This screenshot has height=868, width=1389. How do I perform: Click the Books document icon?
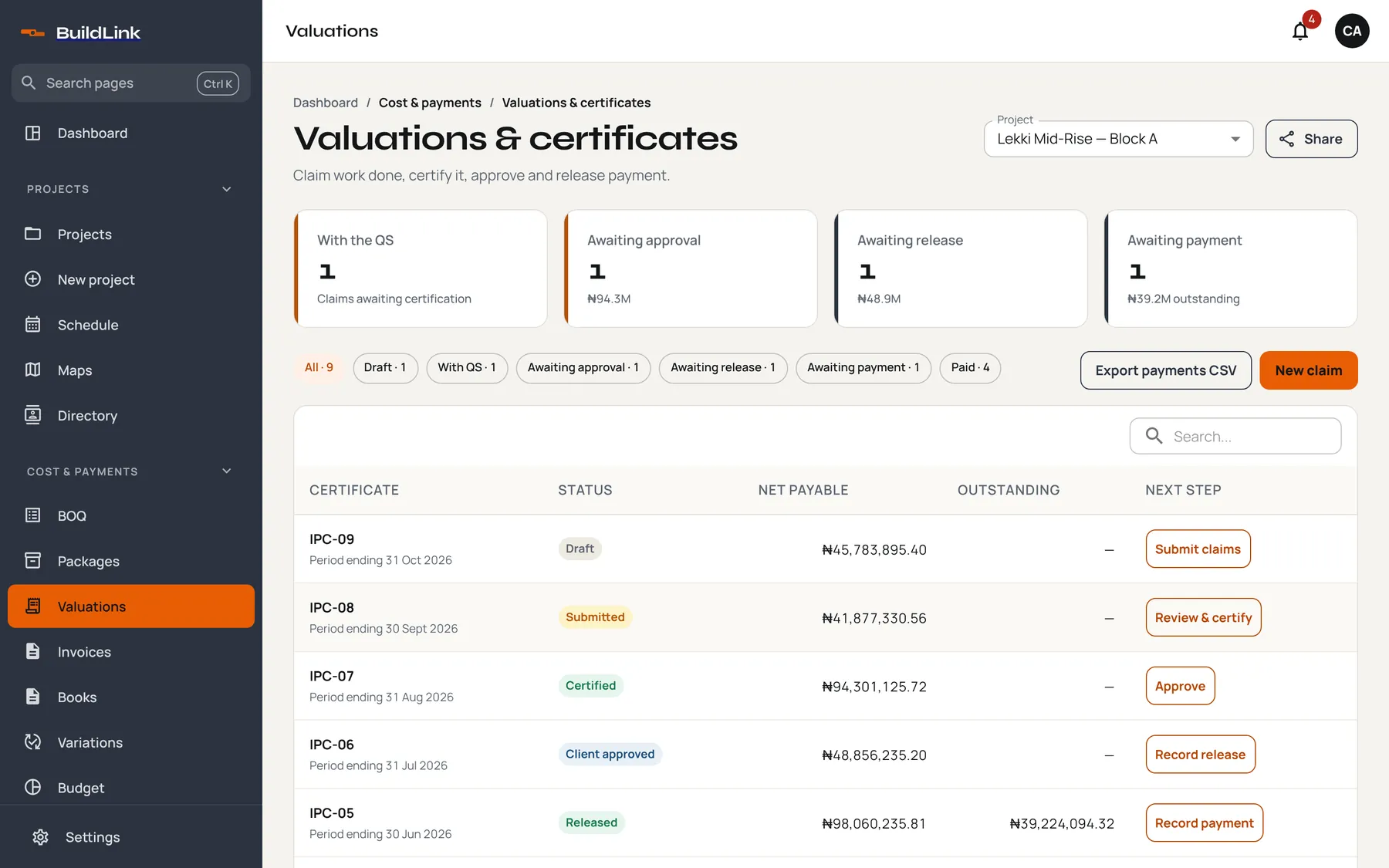pos(32,697)
